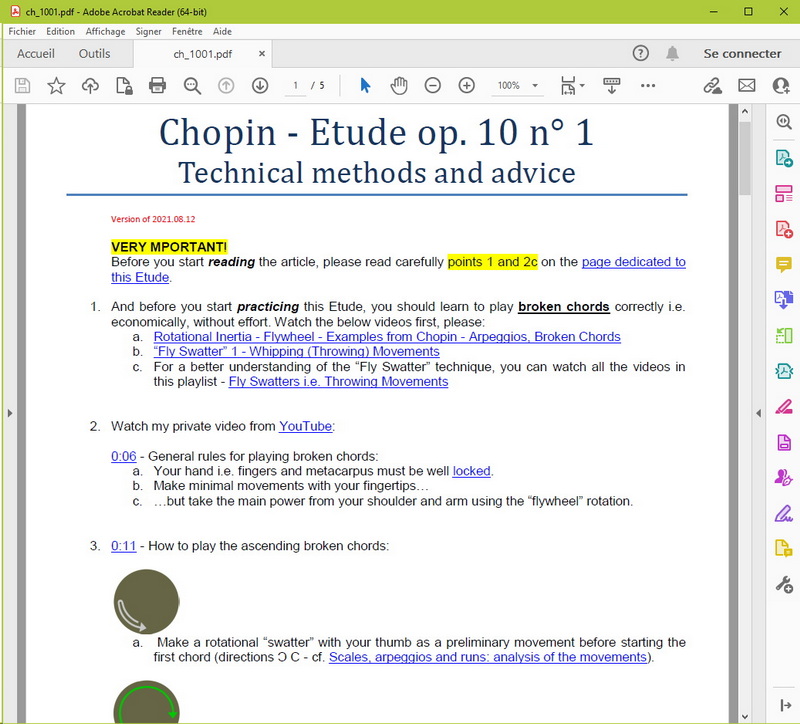The width and height of the screenshot is (800, 724).
Task: Open the Affichage menu
Action: [105, 31]
